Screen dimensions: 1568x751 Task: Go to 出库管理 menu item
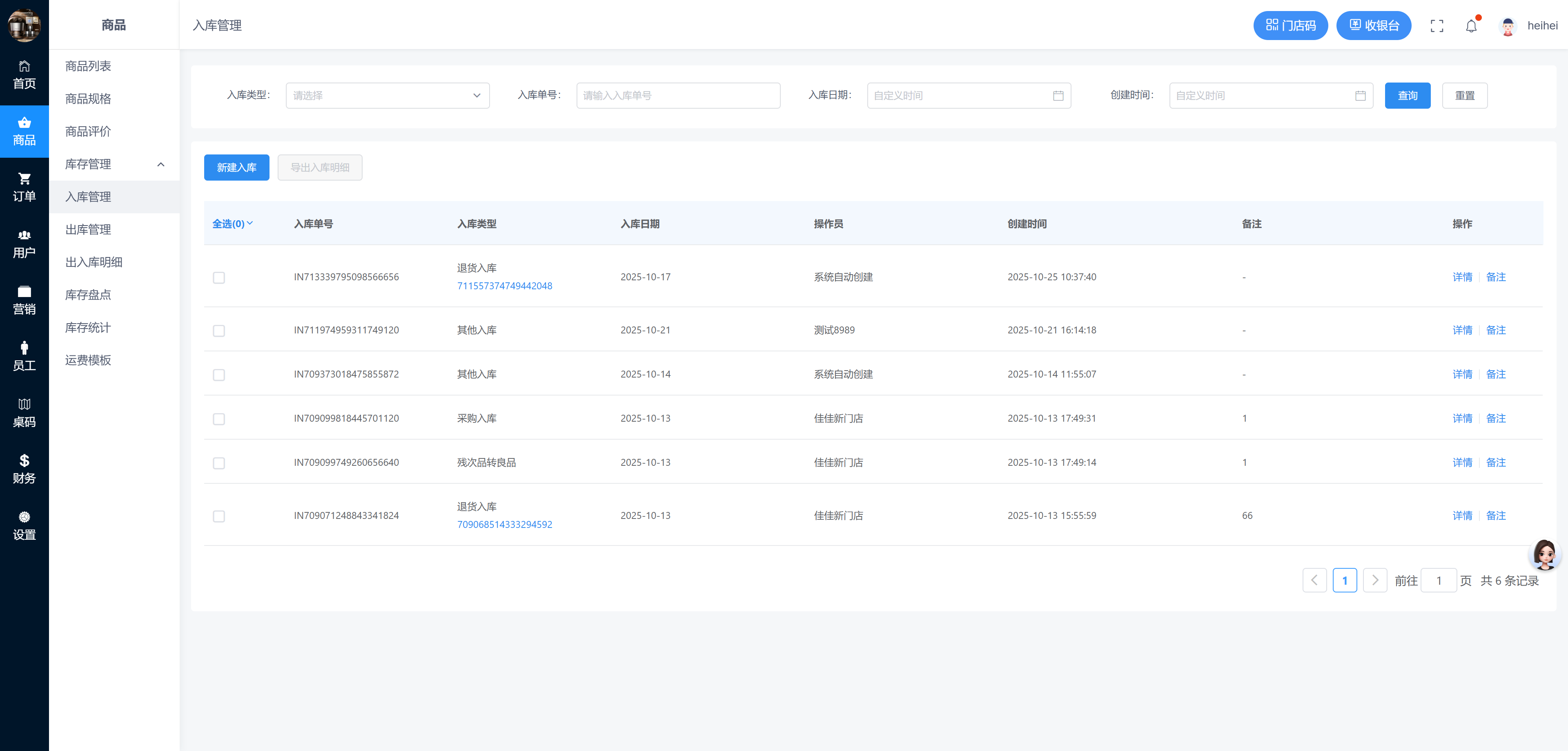pyautogui.click(x=88, y=230)
